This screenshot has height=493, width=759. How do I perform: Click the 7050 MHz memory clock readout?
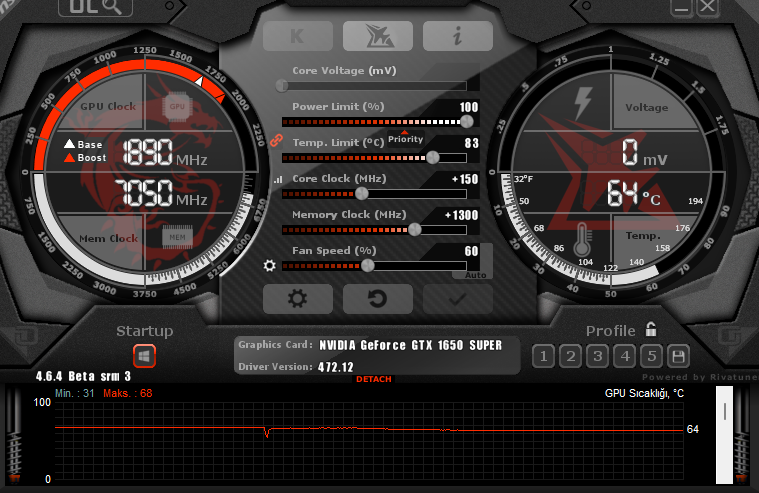[x=161, y=193]
